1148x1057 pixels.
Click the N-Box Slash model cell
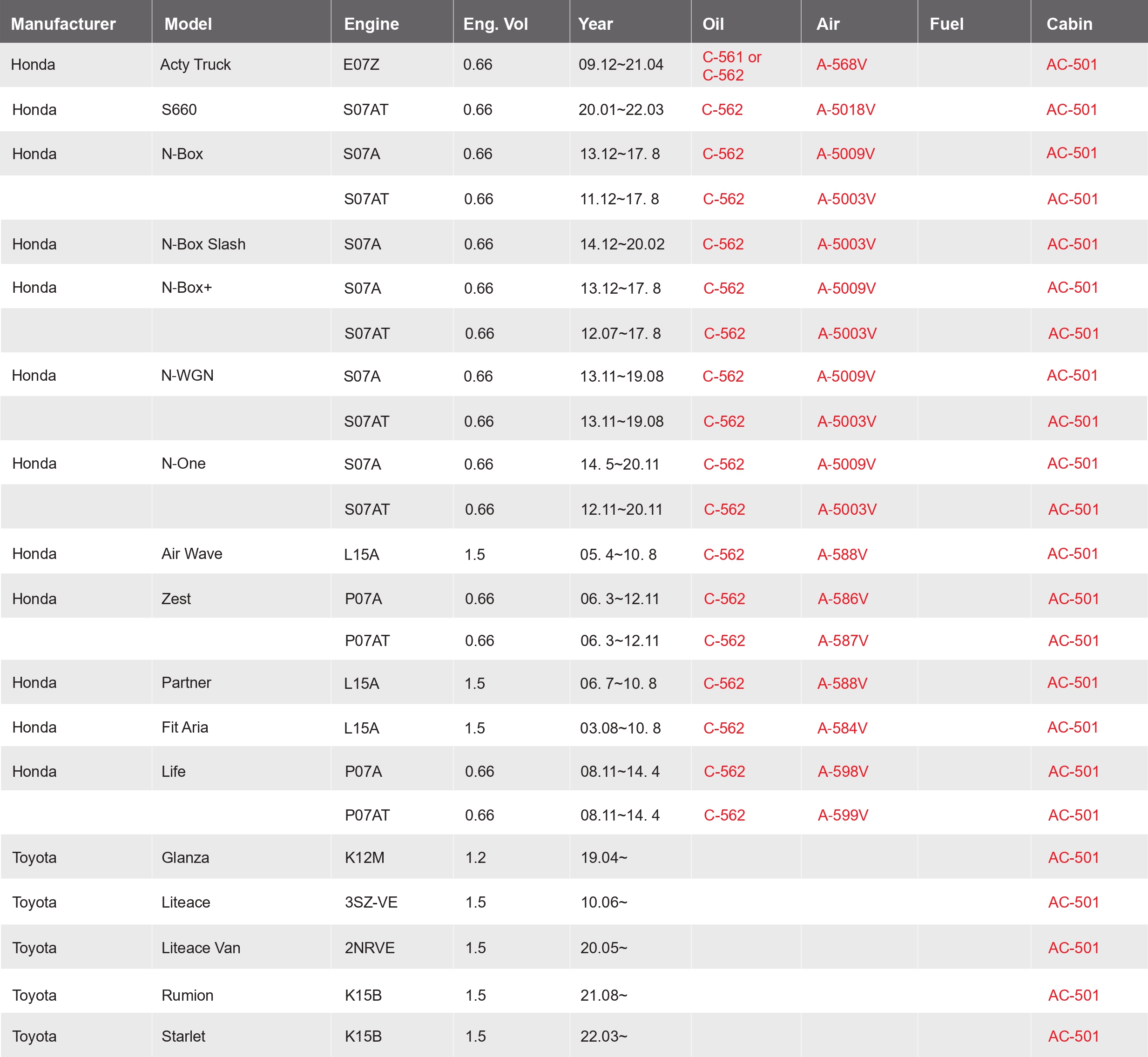point(203,244)
